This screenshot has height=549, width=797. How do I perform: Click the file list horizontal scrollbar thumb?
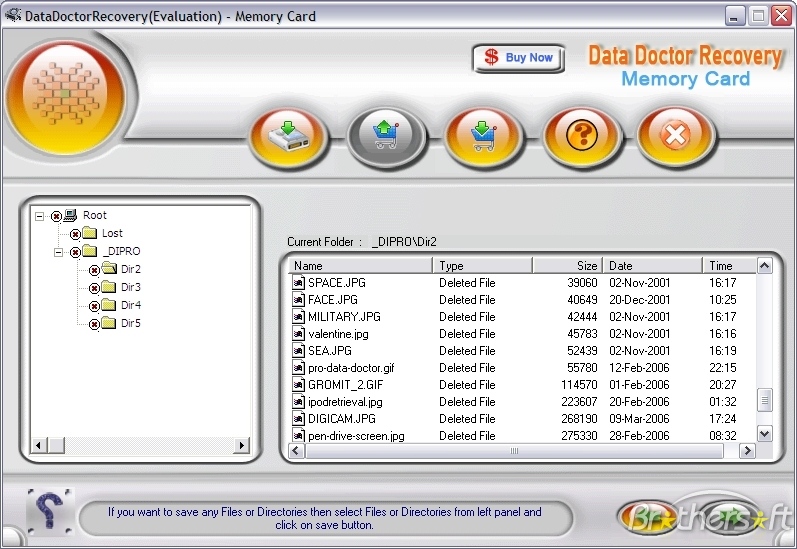coord(514,451)
